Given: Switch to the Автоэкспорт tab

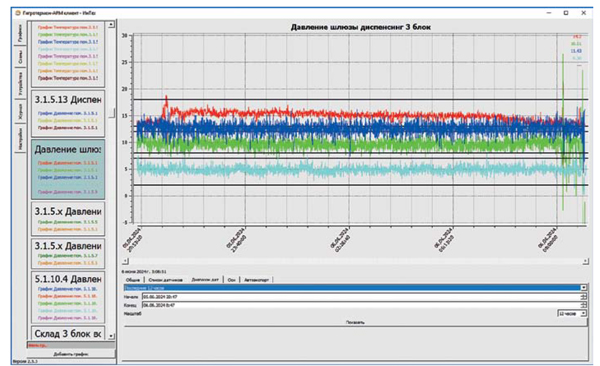Looking at the screenshot, I should tap(256, 280).
